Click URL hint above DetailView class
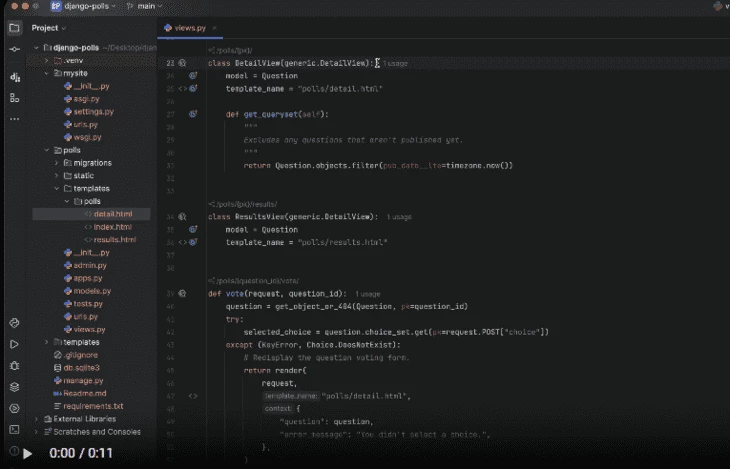Viewport: 730px width, 469px height. (230, 50)
